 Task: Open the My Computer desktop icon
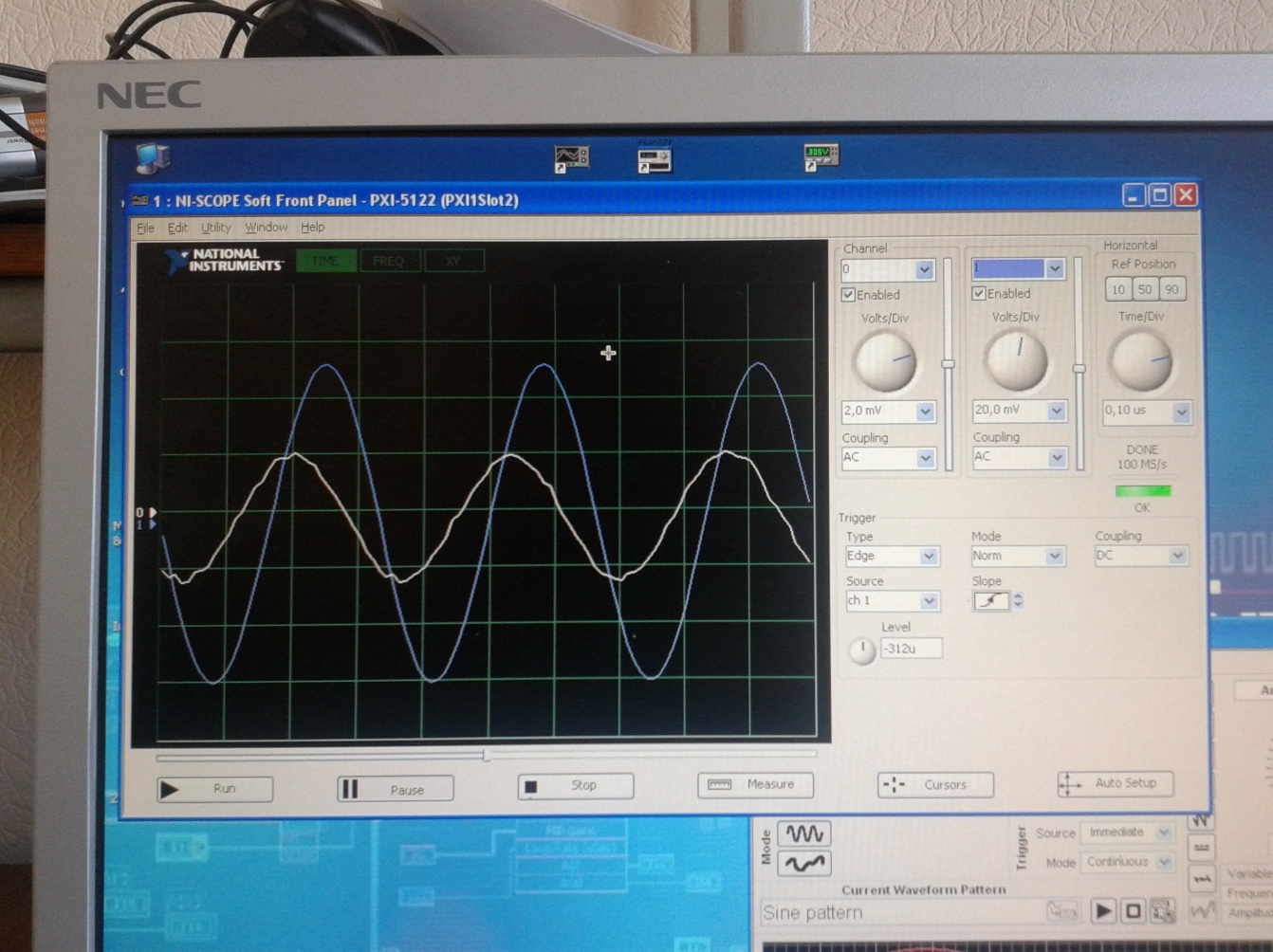pyautogui.click(x=153, y=159)
